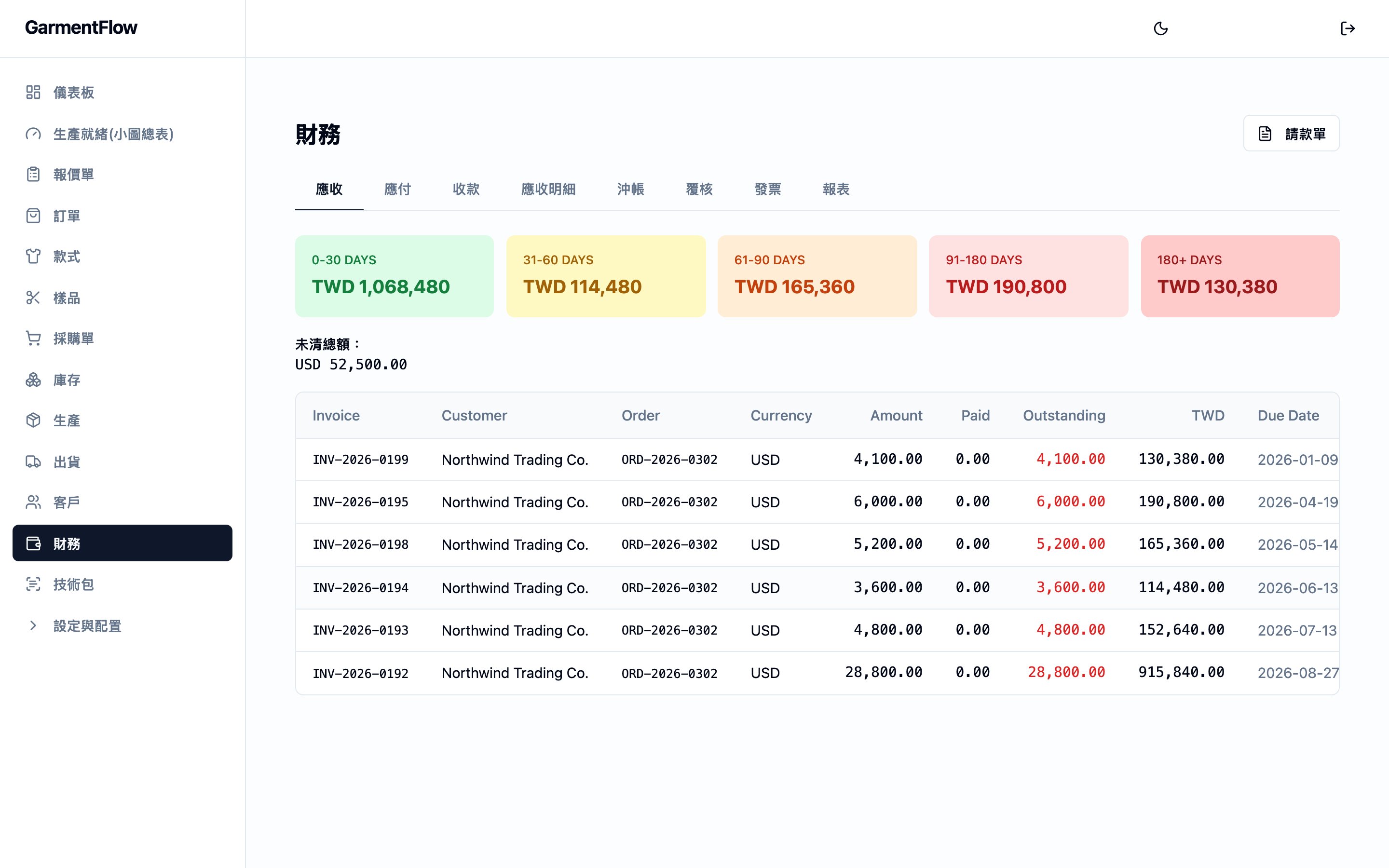Click invoice INV-2026-0192
The width and height of the screenshot is (1389, 868).
click(x=360, y=673)
